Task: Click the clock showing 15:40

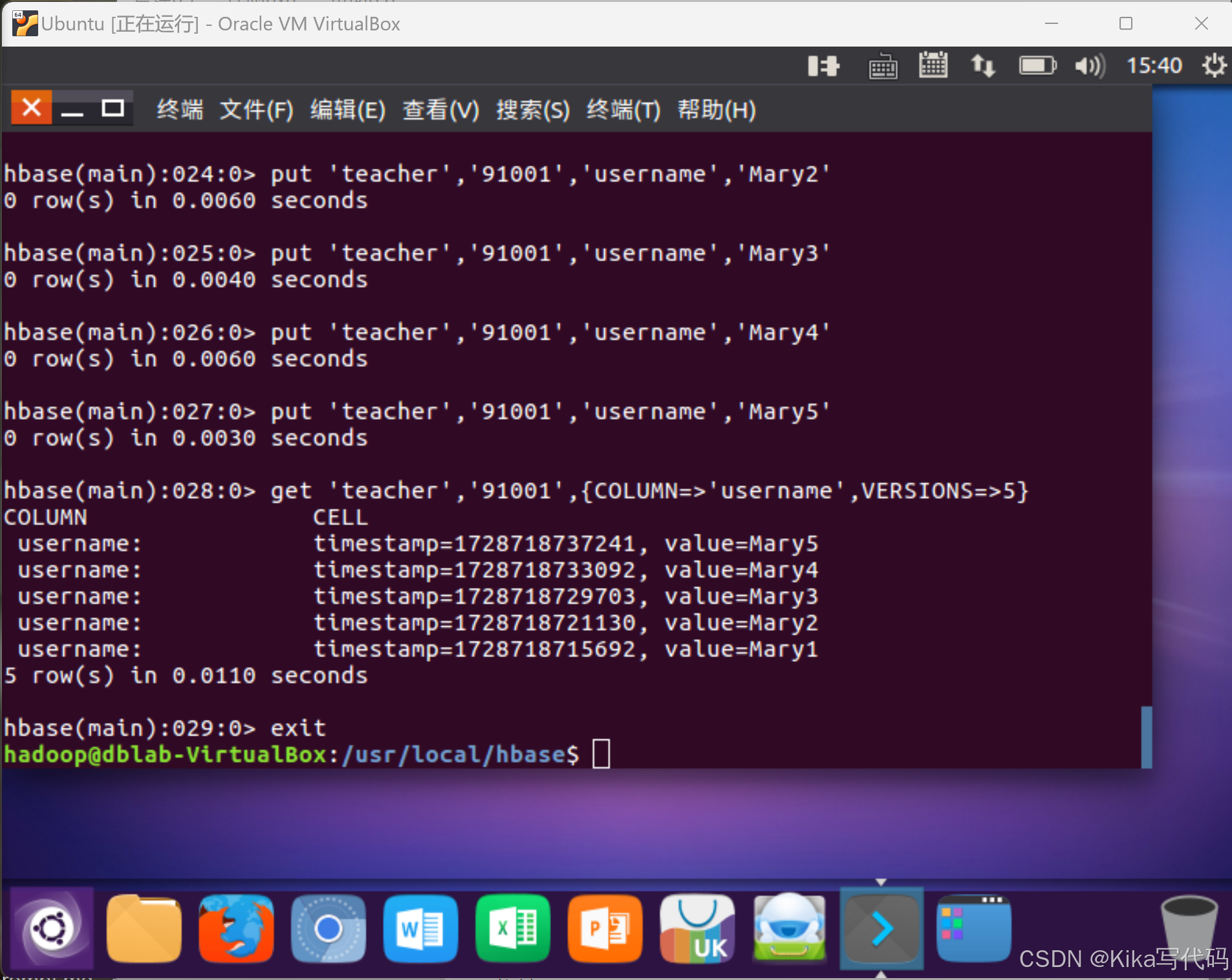Action: point(1154,65)
